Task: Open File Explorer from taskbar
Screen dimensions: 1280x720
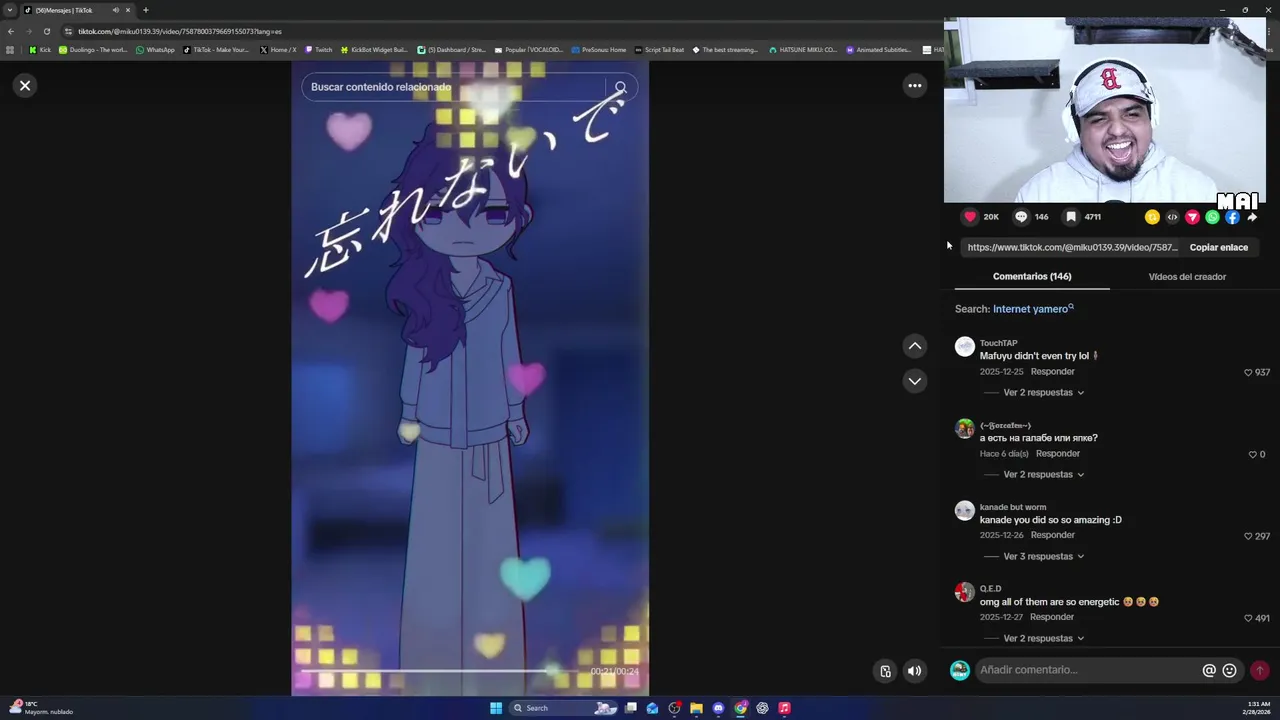Action: coord(696,708)
